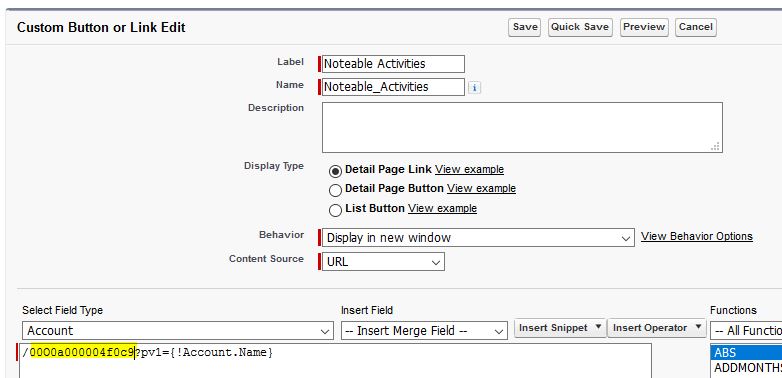Screen dimensions: 782x378
Task: Click the Quick Save button
Action: coord(580,27)
